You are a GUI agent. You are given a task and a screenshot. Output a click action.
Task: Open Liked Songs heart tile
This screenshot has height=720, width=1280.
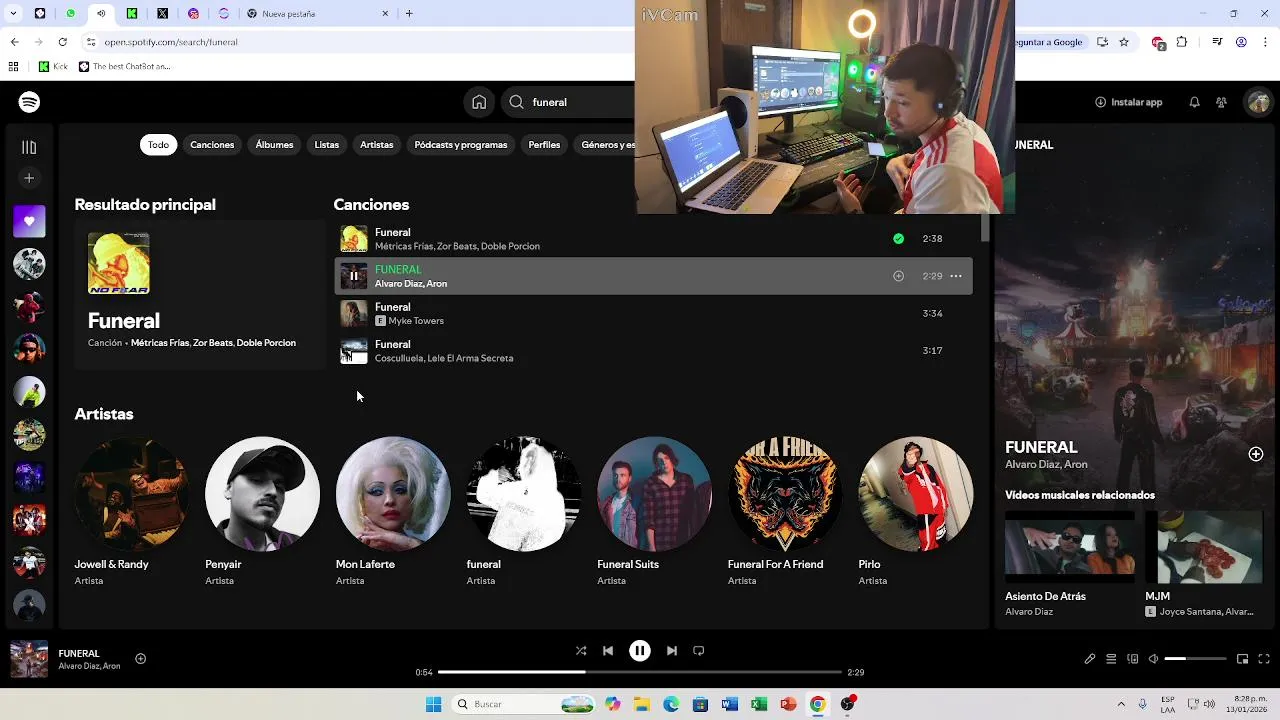tap(29, 221)
